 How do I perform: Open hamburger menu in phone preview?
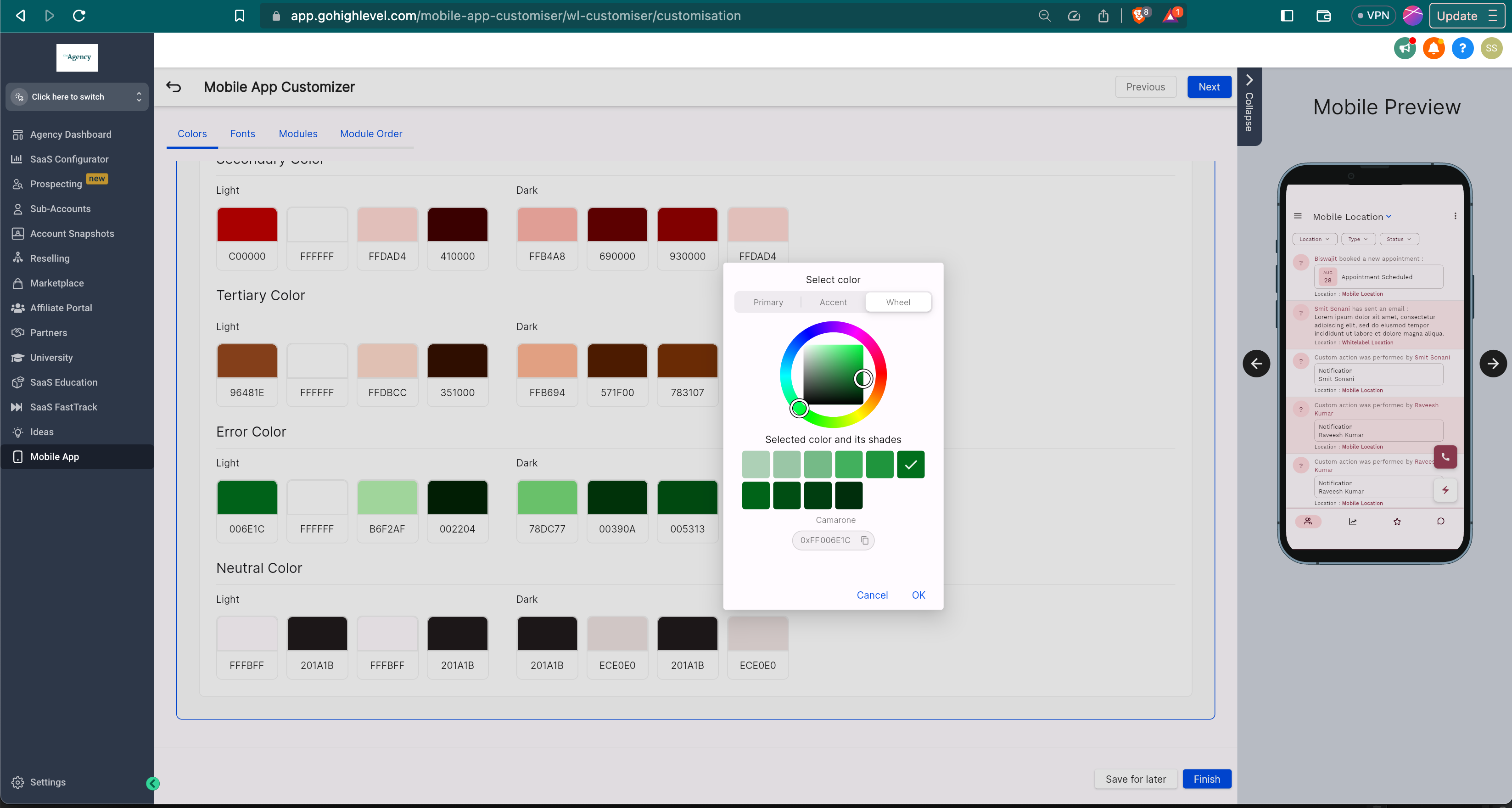coord(1298,216)
